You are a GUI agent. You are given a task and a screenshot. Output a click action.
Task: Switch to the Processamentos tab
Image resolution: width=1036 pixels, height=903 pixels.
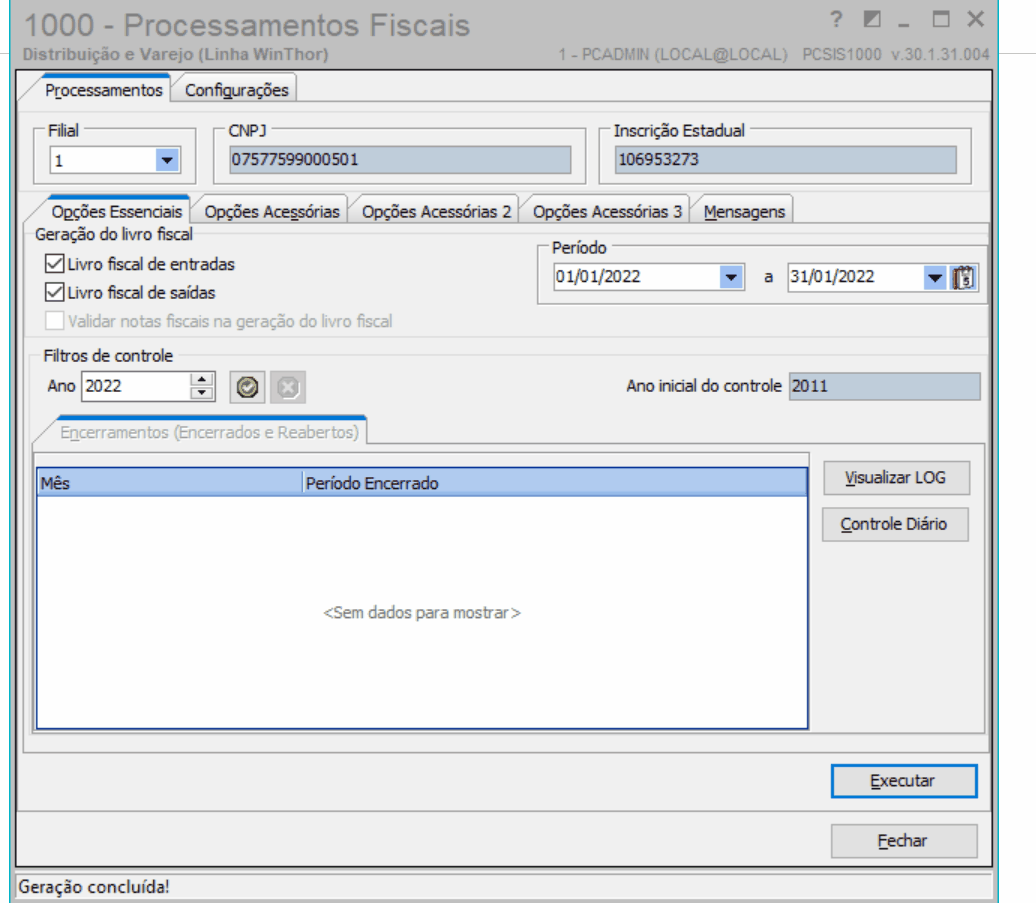tap(103, 90)
